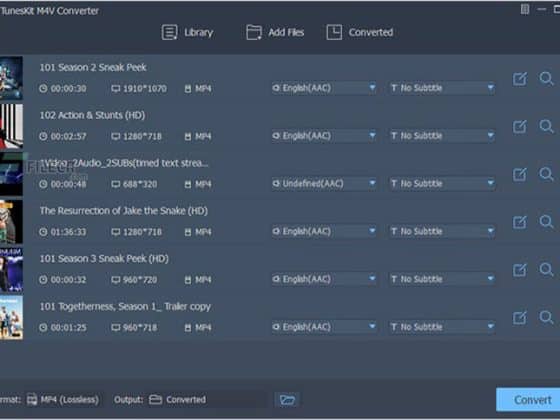Image resolution: width=560 pixels, height=420 pixels.
Task: Click resolution '960*720'
Action: coord(140,280)
